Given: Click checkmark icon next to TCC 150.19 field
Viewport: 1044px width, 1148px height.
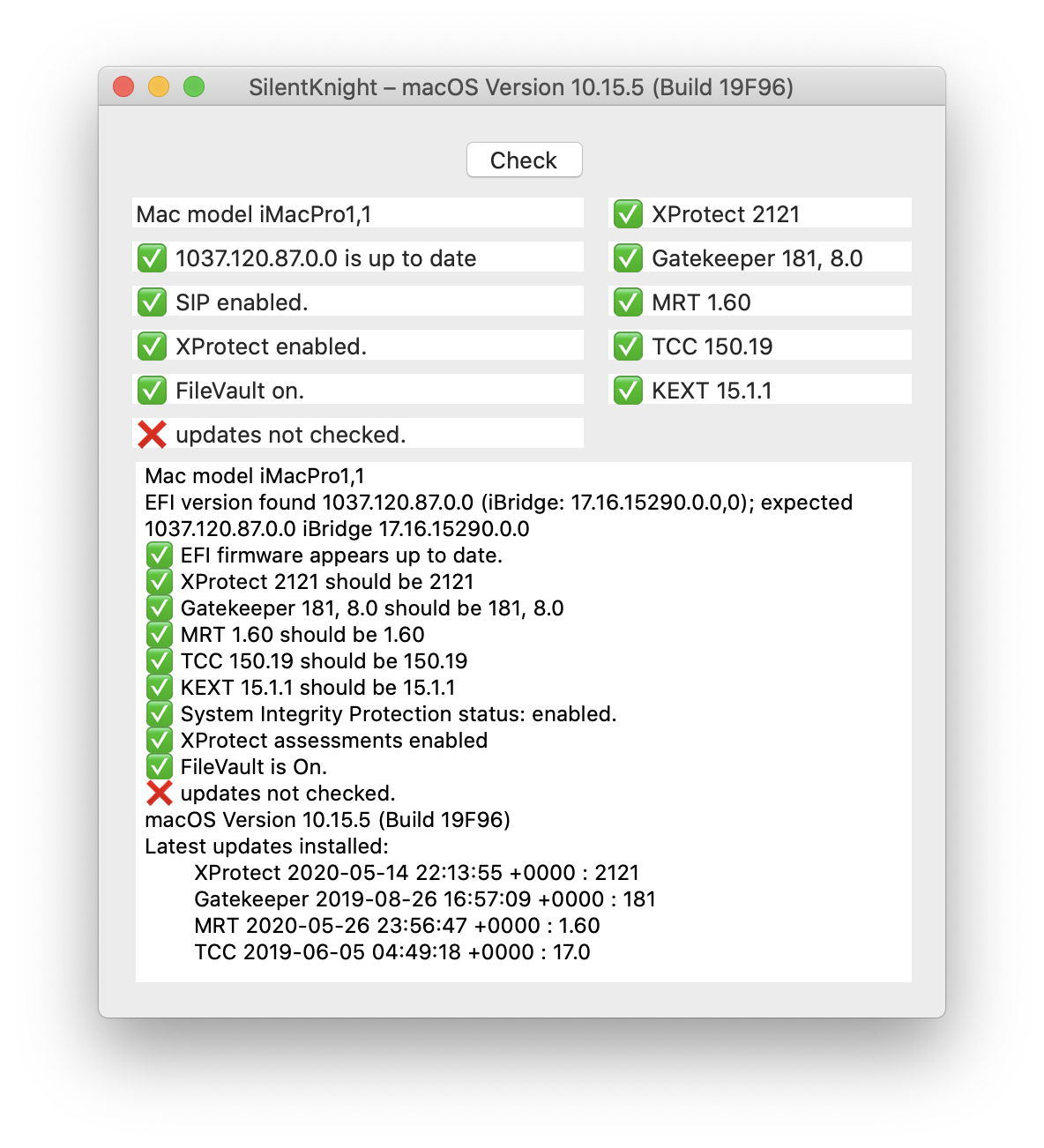Looking at the screenshot, I should tap(628, 347).
